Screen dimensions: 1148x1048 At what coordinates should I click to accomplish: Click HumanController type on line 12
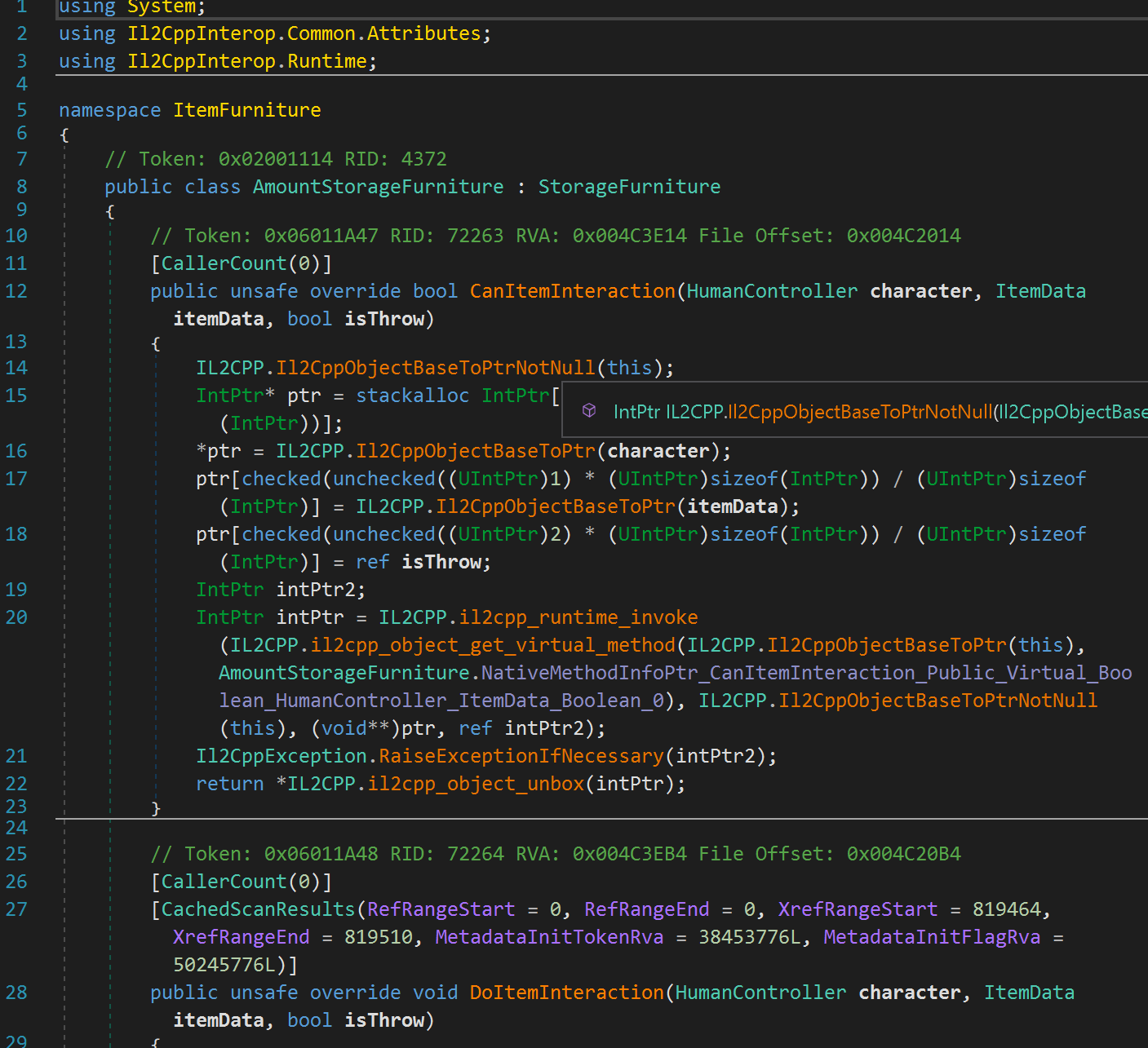772,291
